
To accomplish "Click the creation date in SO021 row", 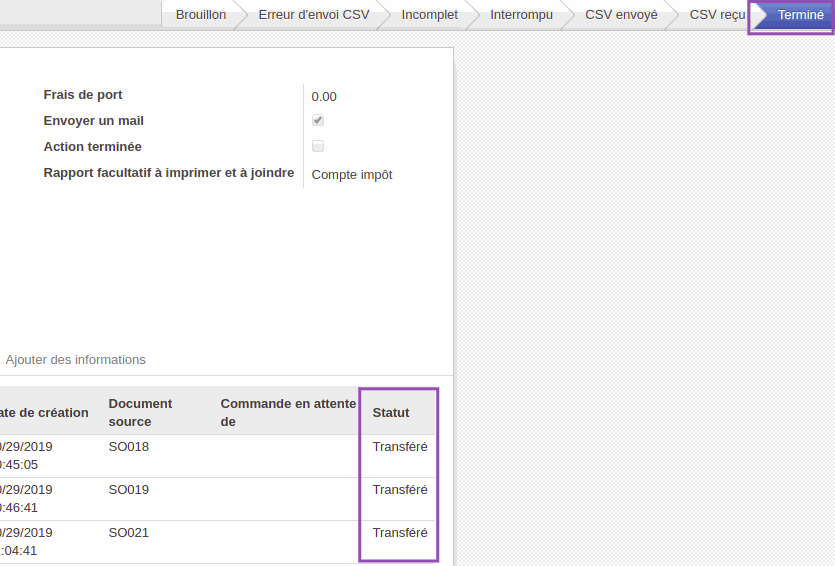I will pyautogui.click(x=26, y=542).
